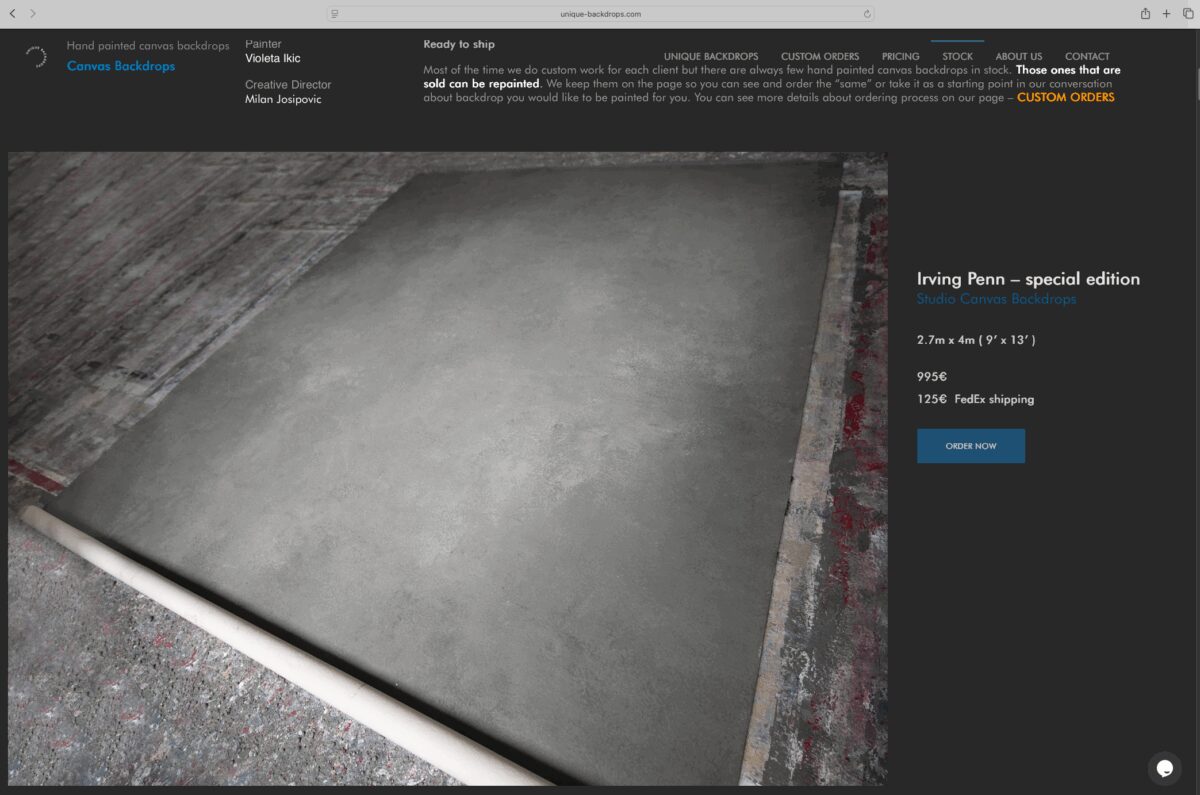The image size is (1200, 795).
Task: Open the About Us page
Action: click(1018, 57)
